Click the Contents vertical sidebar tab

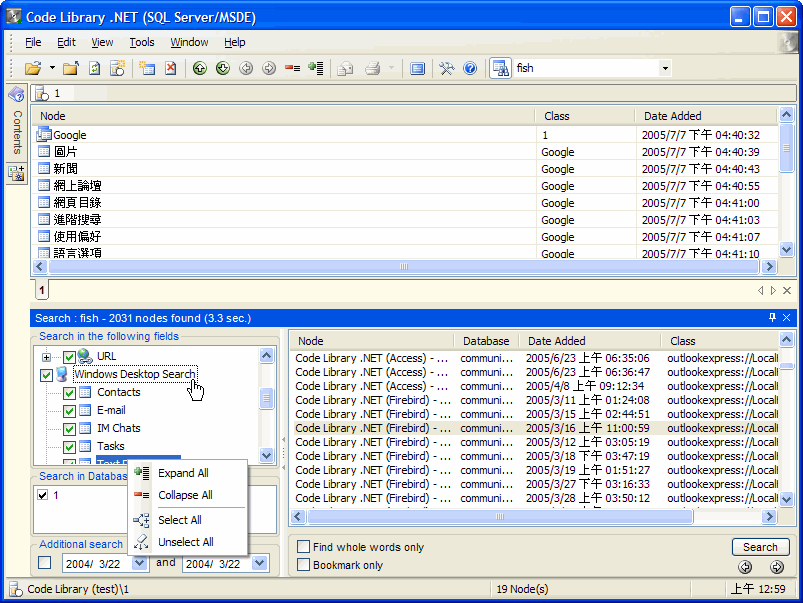(x=17, y=132)
